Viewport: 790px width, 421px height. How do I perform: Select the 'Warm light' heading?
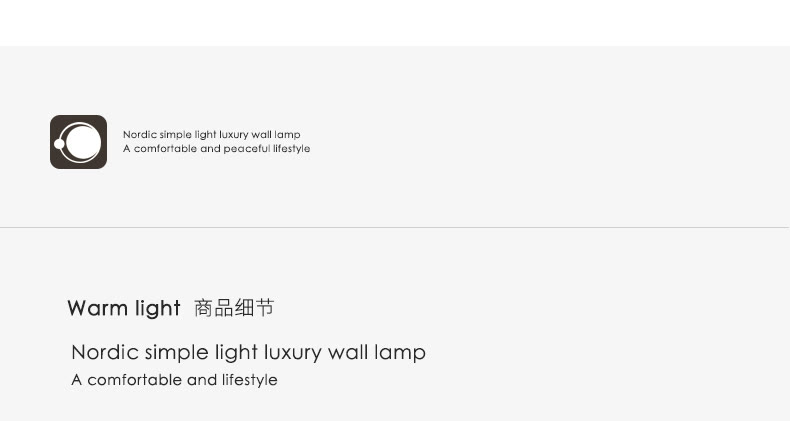tap(124, 308)
